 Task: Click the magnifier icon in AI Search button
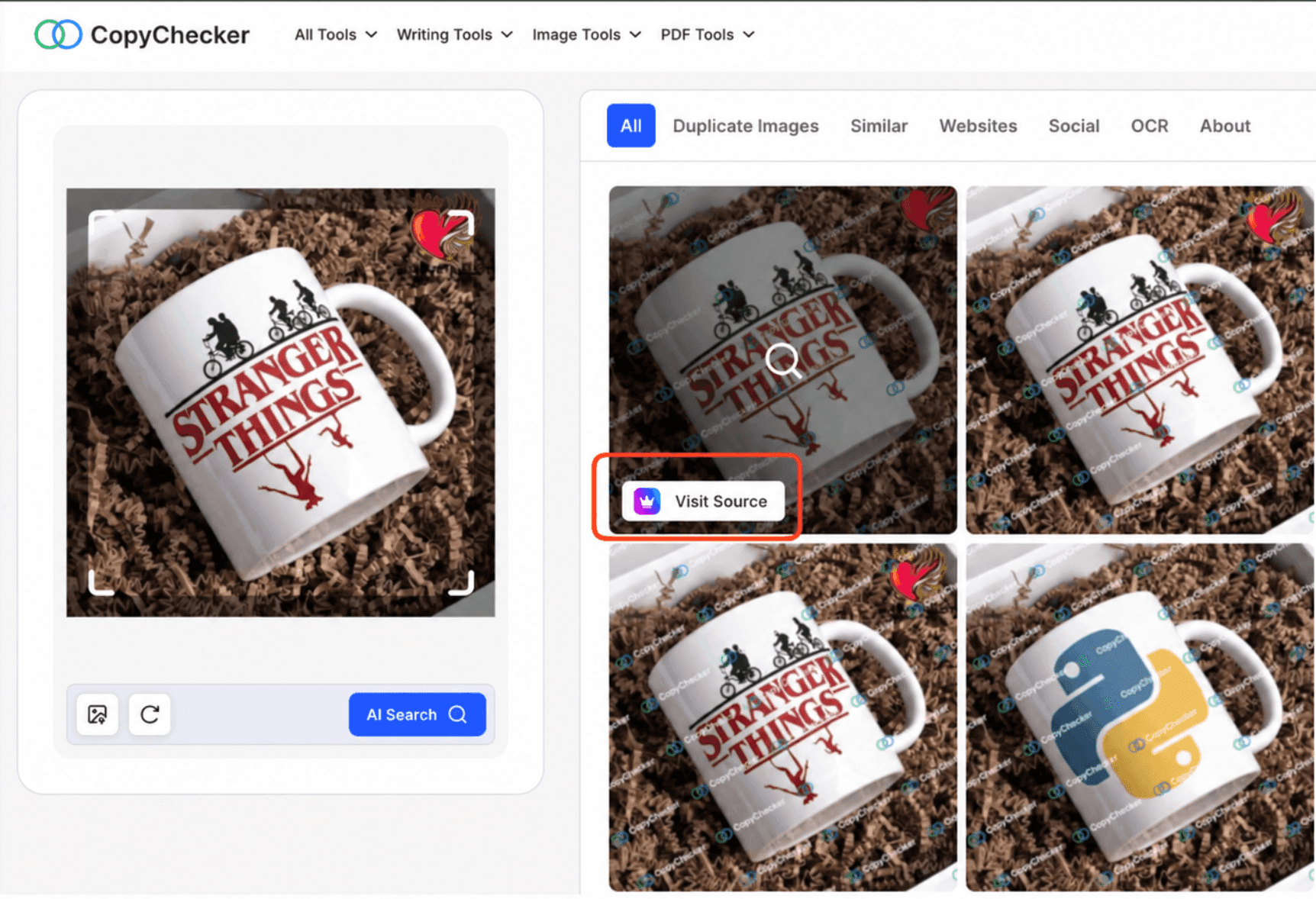click(458, 714)
